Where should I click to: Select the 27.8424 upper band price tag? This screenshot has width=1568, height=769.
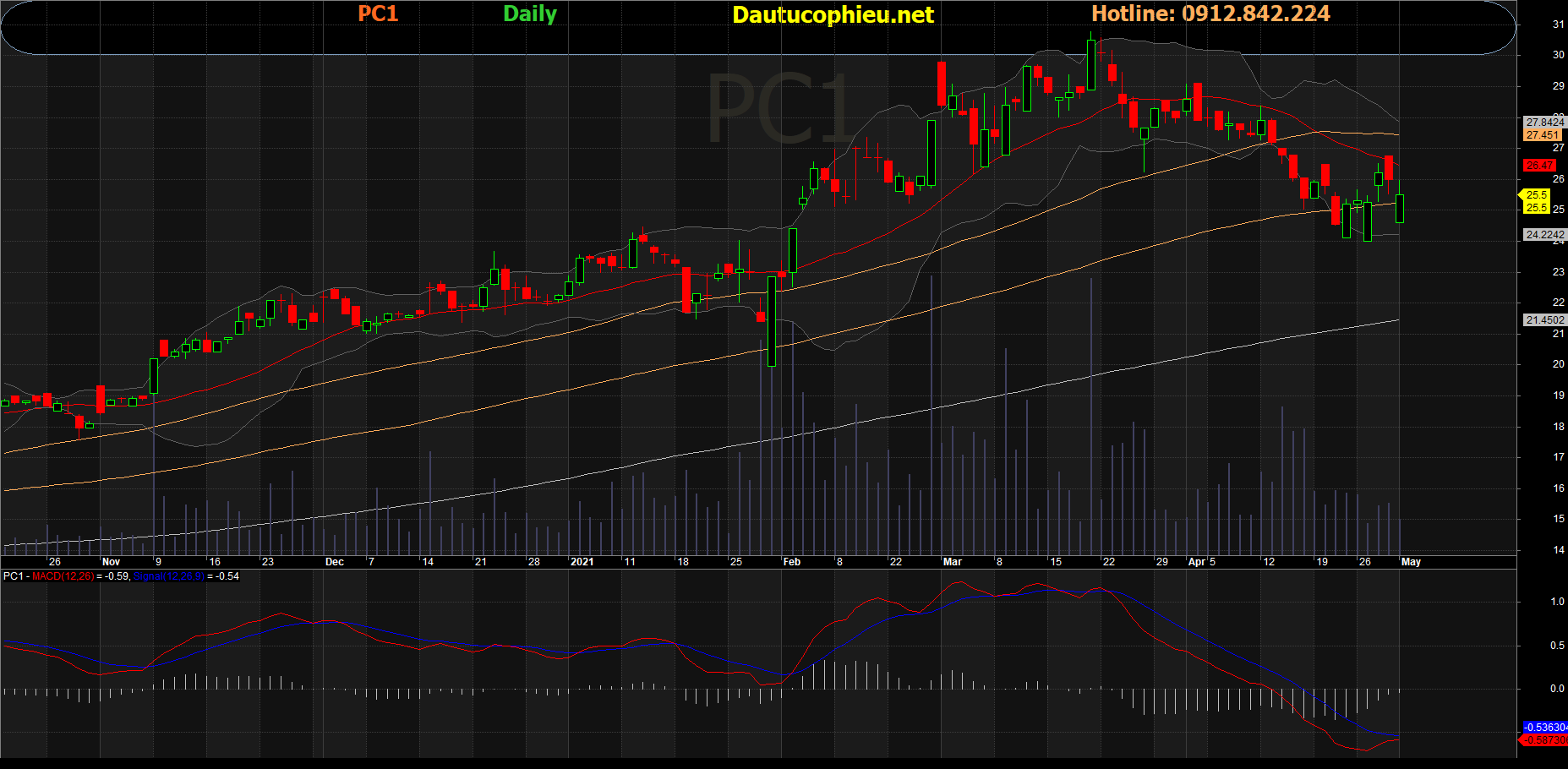[x=1544, y=123]
